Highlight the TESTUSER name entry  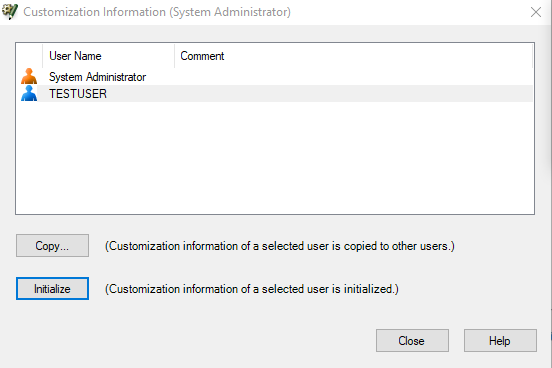(x=78, y=94)
